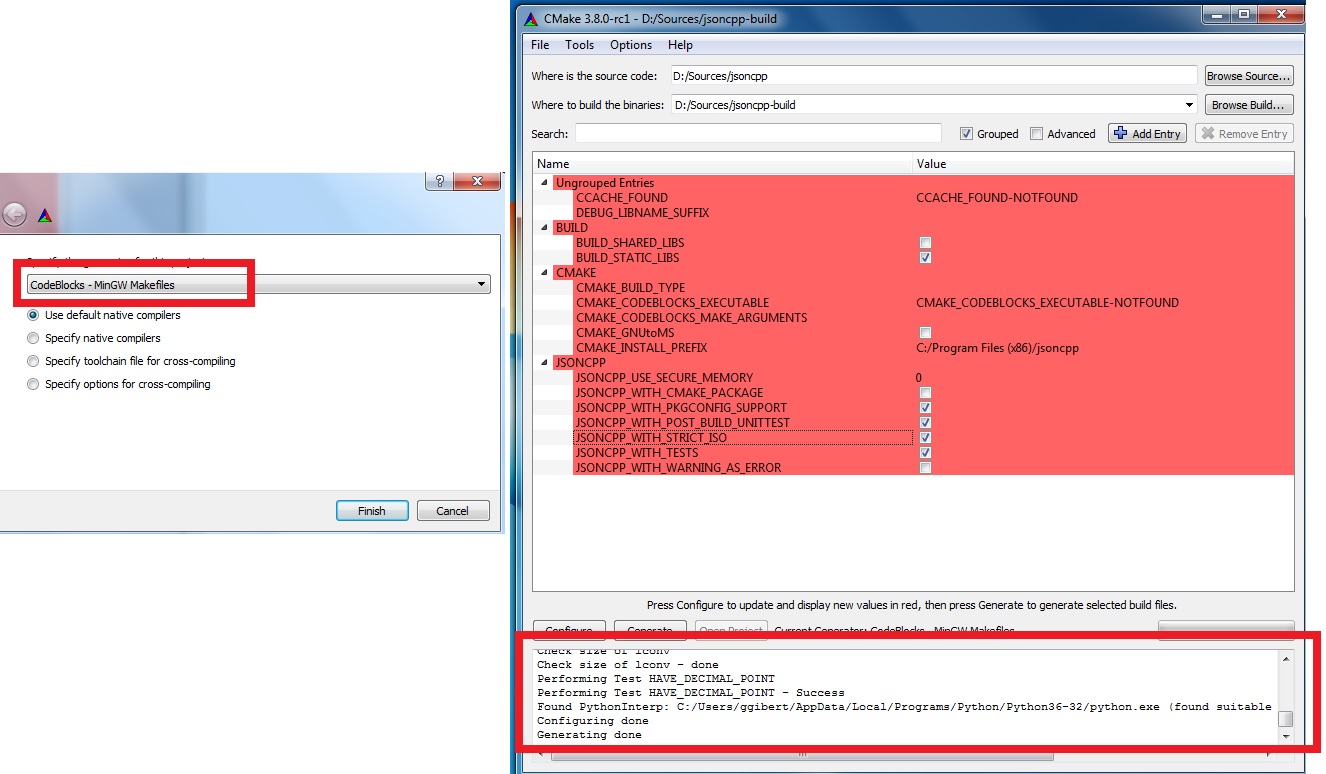Image resolution: width=1326 pixels, height=774 pixels.
Task: Open the File menu
Action: [x=540, y=45]
